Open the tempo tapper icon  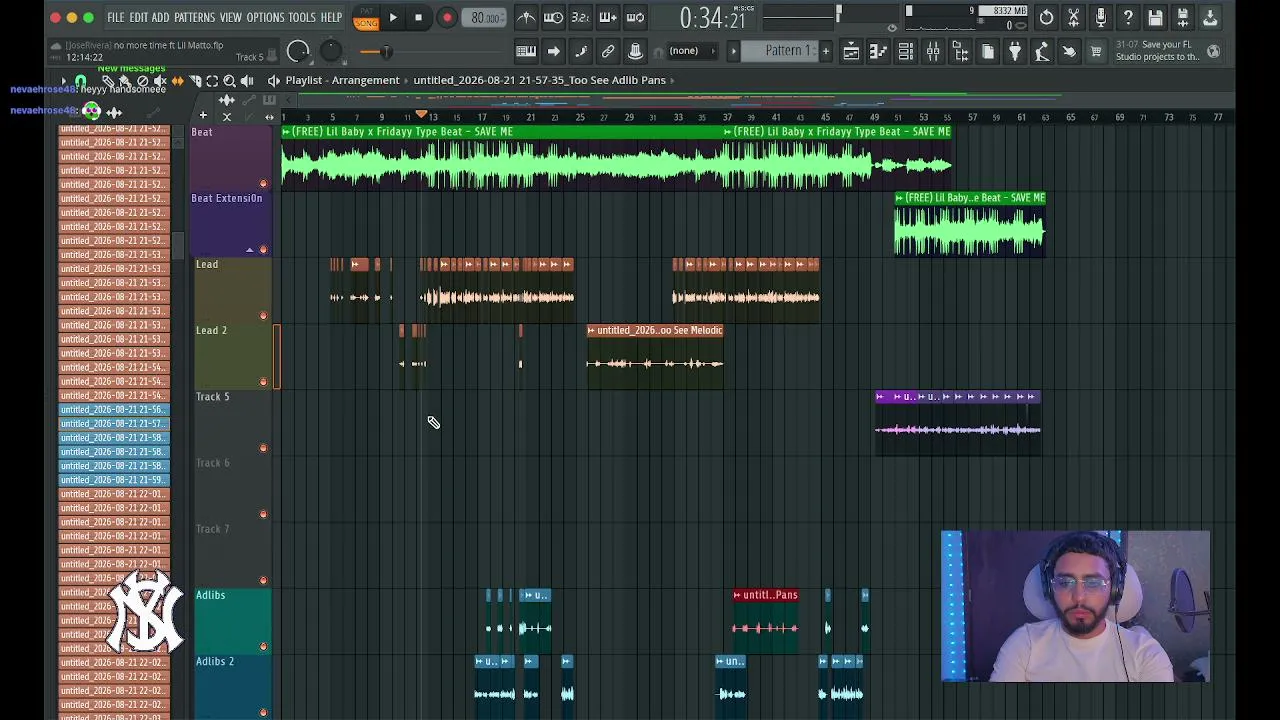1042,52
